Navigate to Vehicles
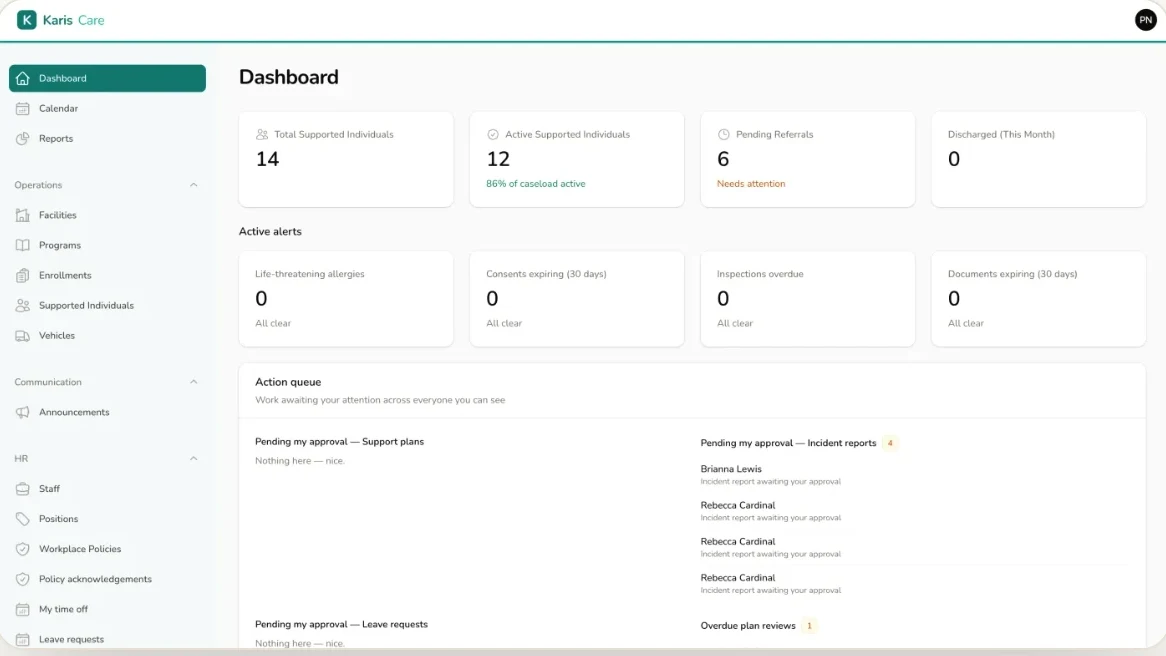 [x=107, y=335]
